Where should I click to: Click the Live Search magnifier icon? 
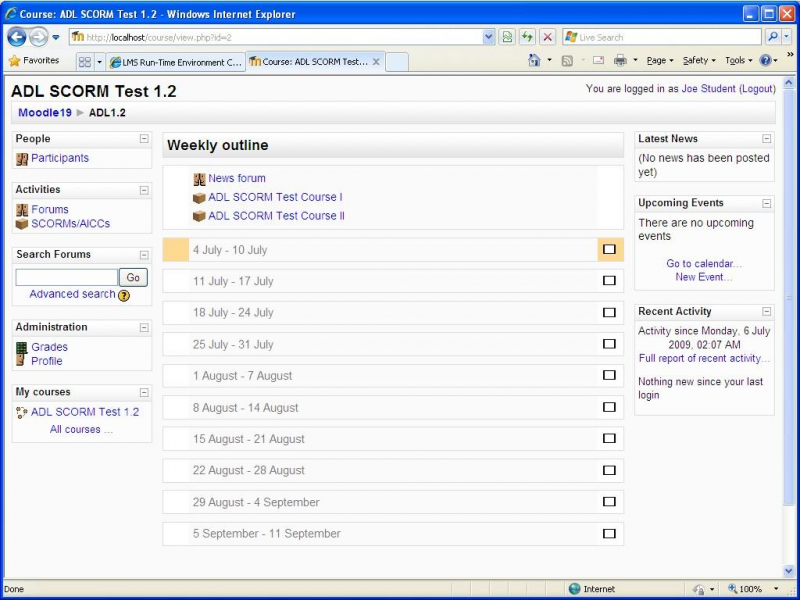point(773,37)
